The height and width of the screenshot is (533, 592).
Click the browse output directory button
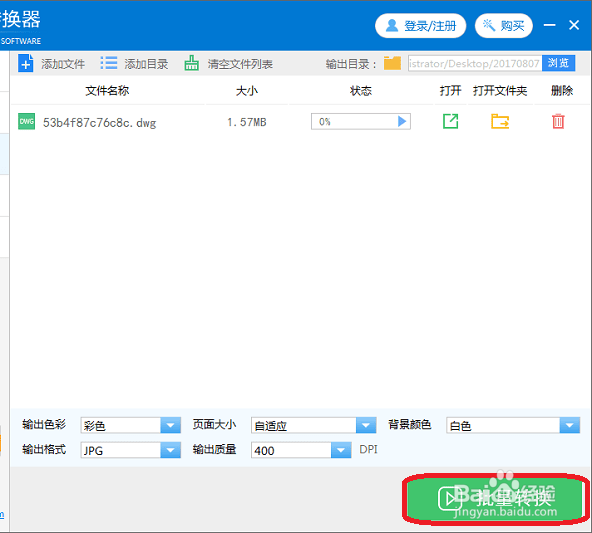pos(558,63)
